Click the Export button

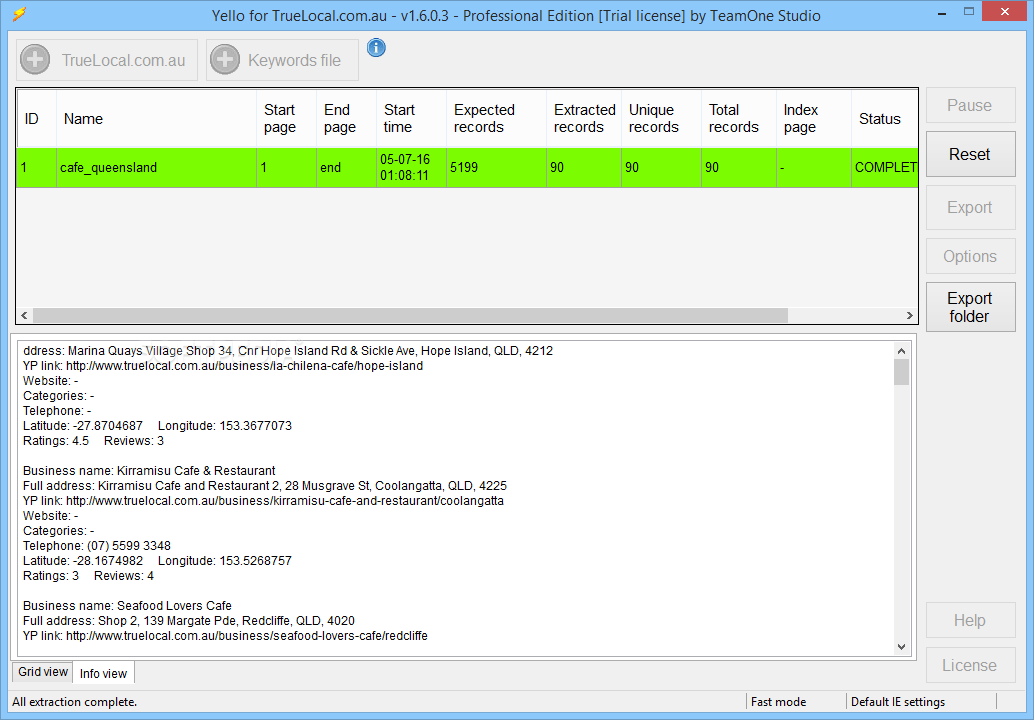coord(970,207)
